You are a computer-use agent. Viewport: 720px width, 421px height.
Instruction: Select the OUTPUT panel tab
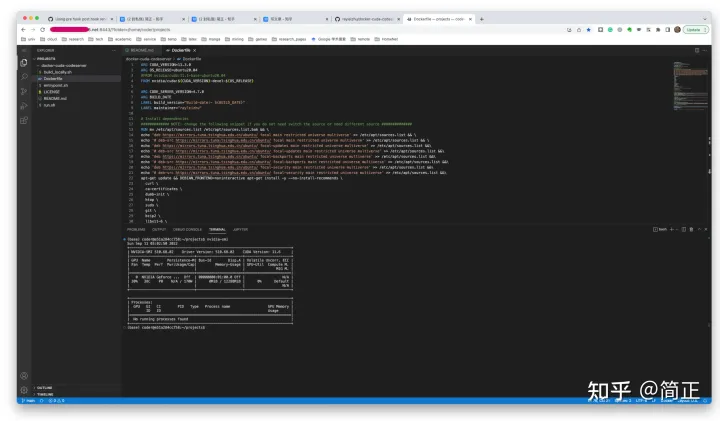click(x=159, y=229)
